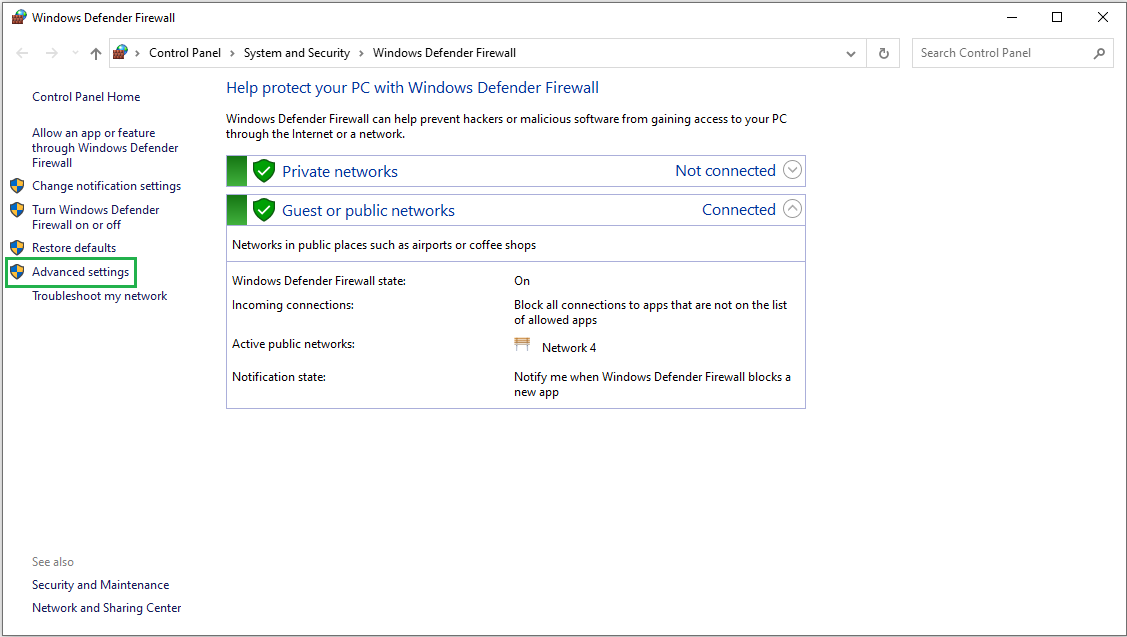Click shield icon beside Change notification settings

17,186
